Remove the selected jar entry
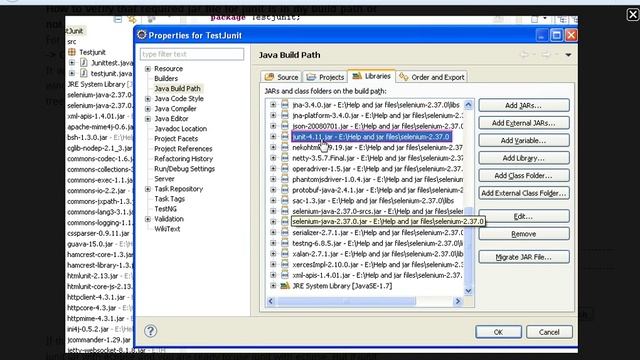640x360 pixels. pos(524,234)
